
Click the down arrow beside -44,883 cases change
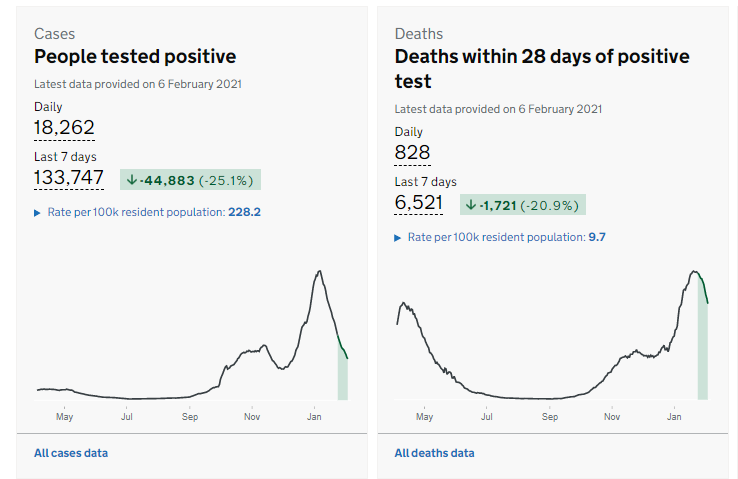pyautogui.click(x=131, y=180)
